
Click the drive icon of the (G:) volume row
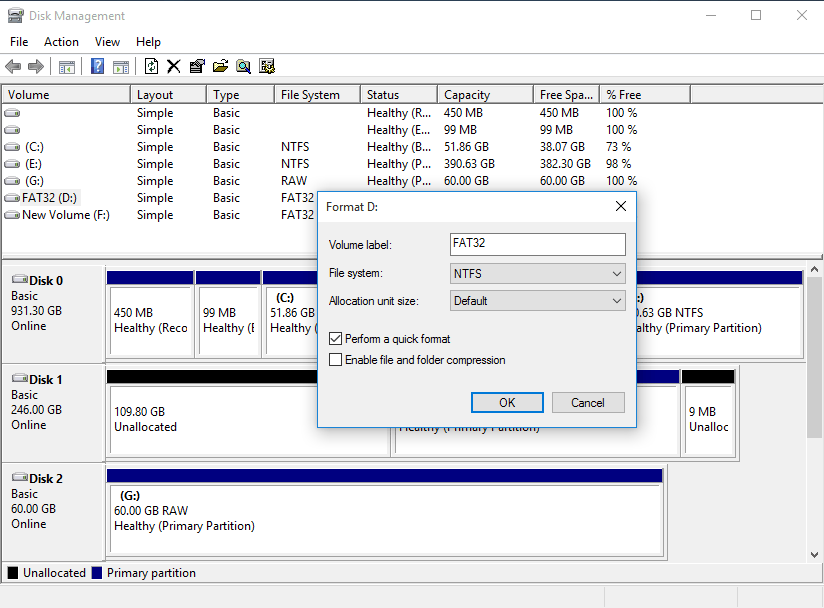point(12,181)
